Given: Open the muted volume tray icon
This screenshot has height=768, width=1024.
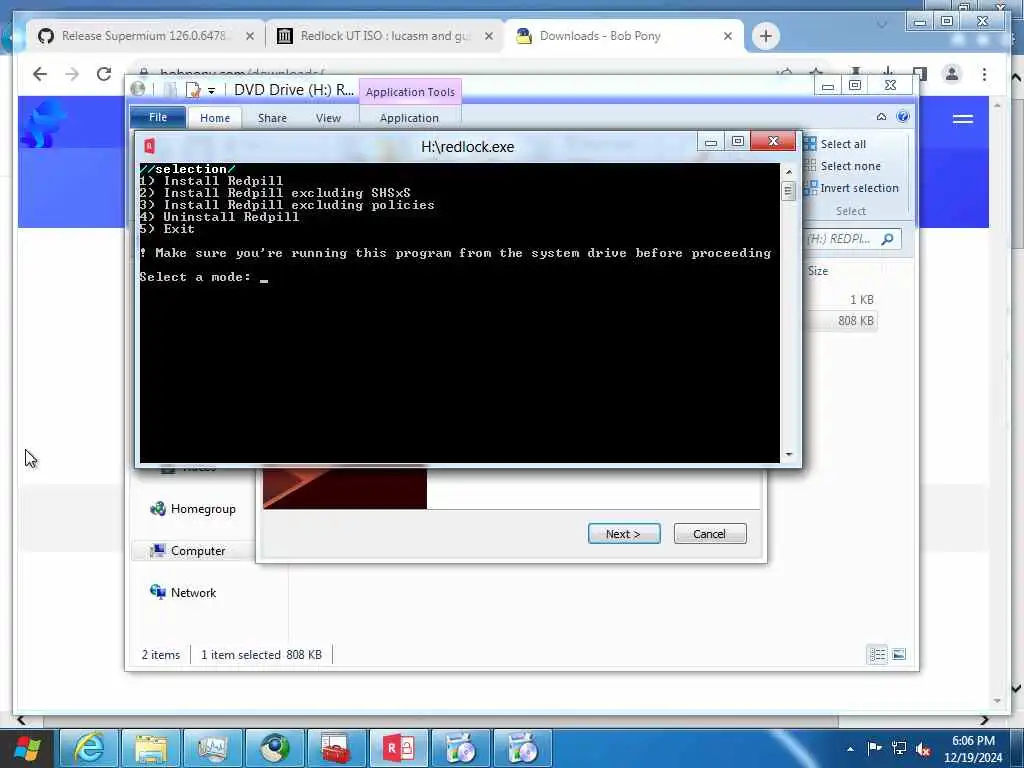Looking at the screenshot, I should click(923, 749).
